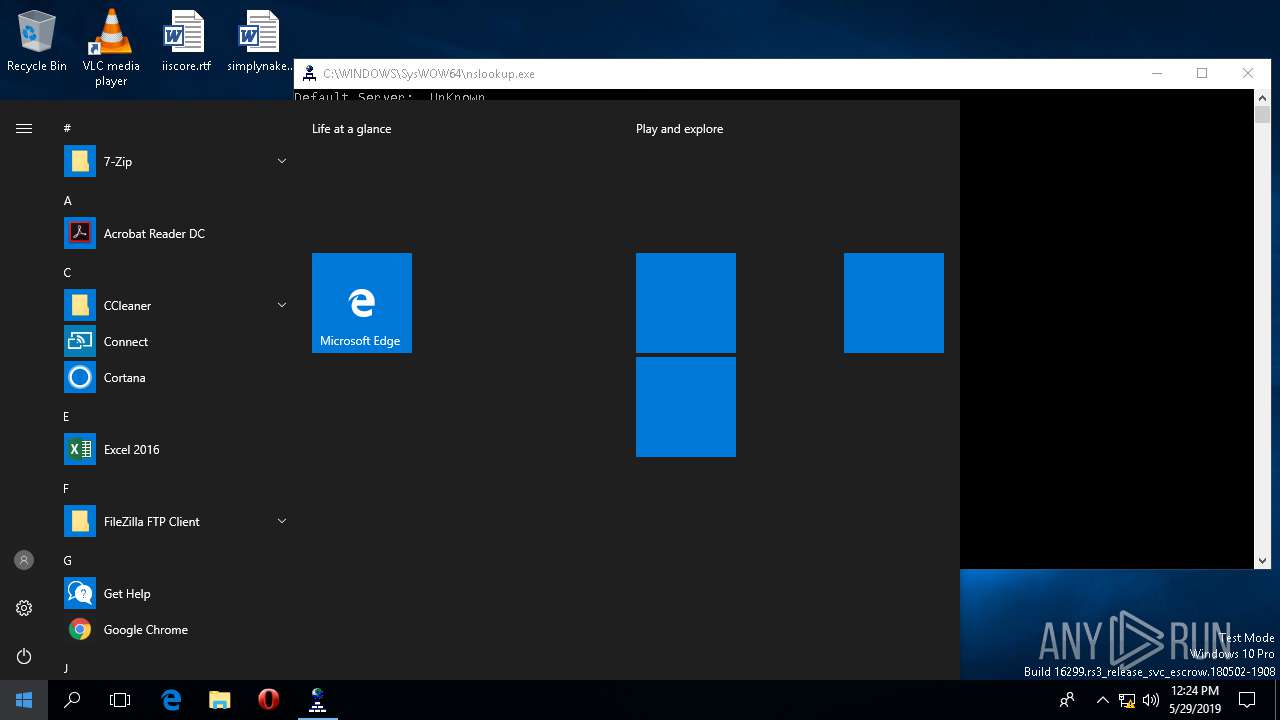1280x720 pixels.
Task: Open Excel 2016
Action: tap(176, 449)
